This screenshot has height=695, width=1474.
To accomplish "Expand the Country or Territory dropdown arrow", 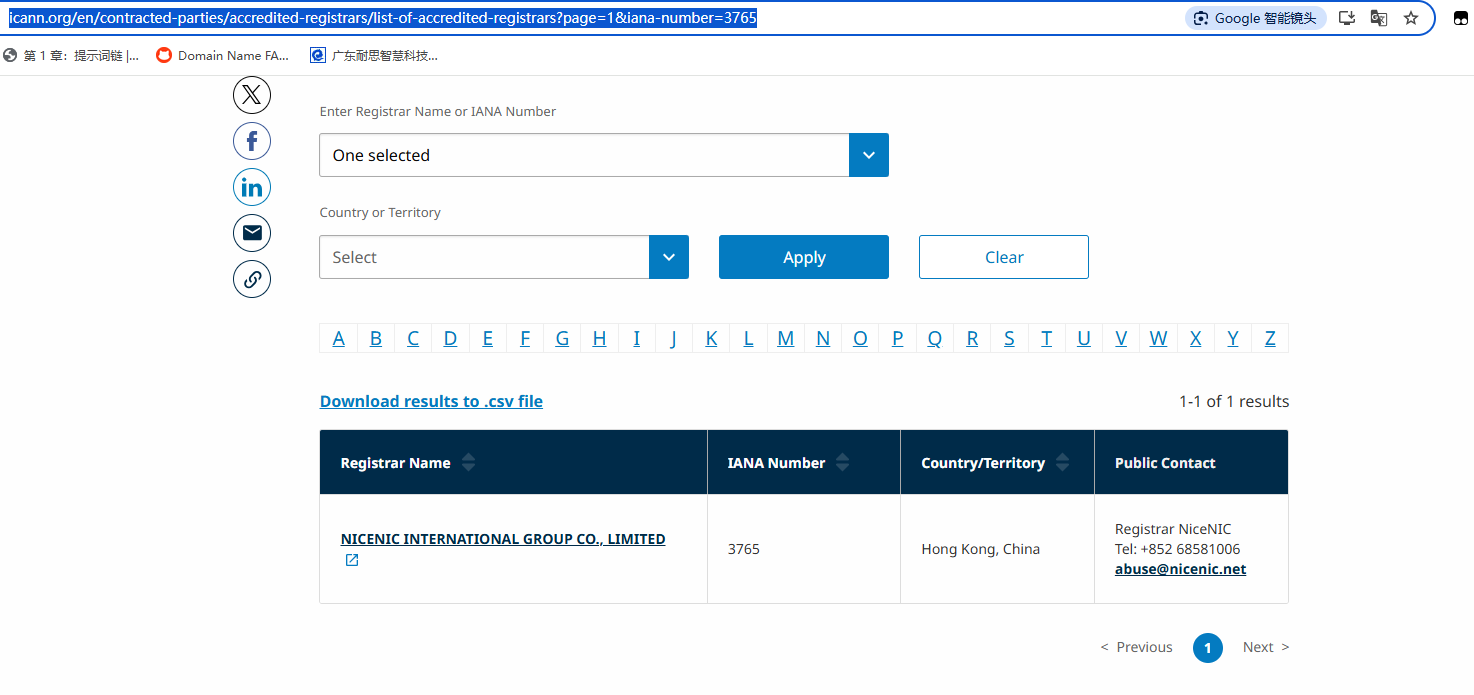I will [669, 257].
